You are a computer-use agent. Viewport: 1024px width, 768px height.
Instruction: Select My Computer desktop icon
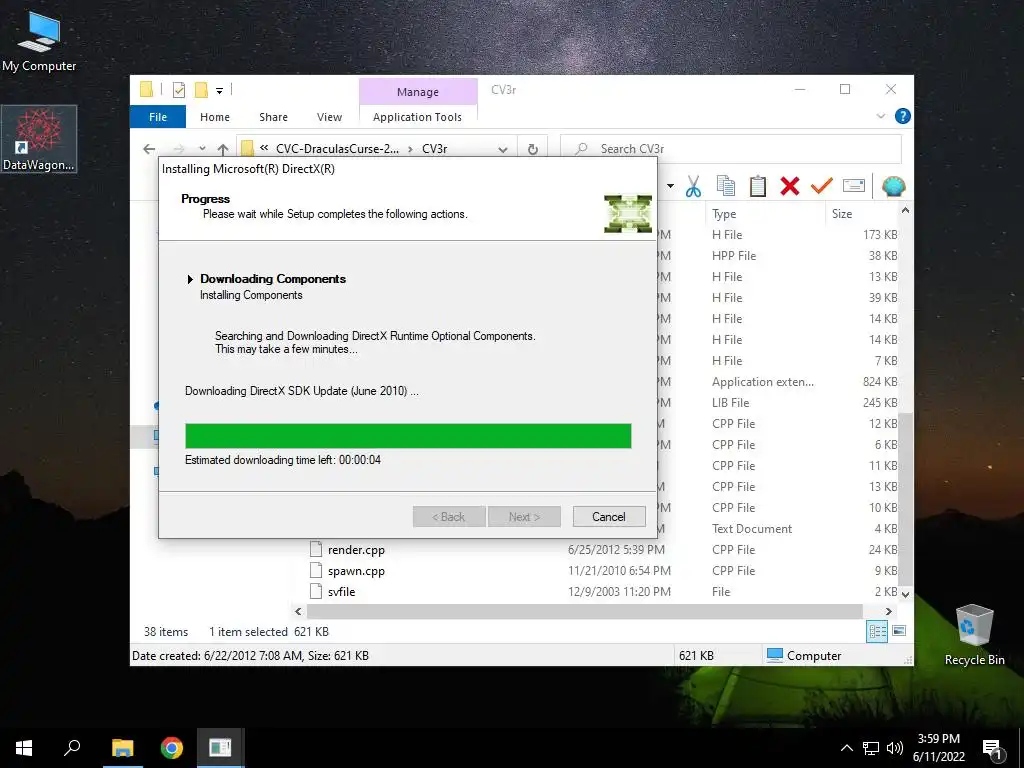pyautogui.click(x=39, y=41)
